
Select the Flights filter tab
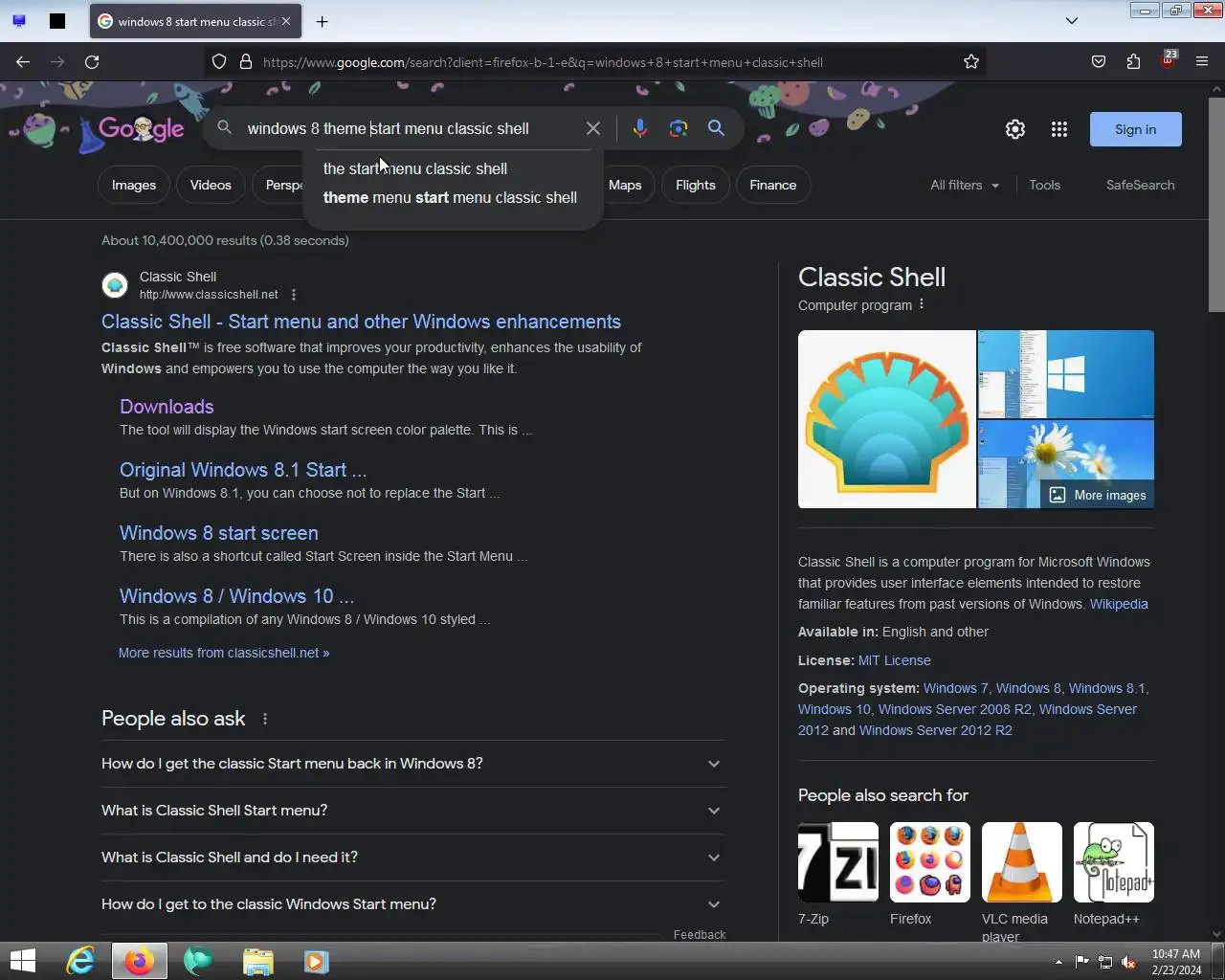pyautogui.click(x=696, y=185)
